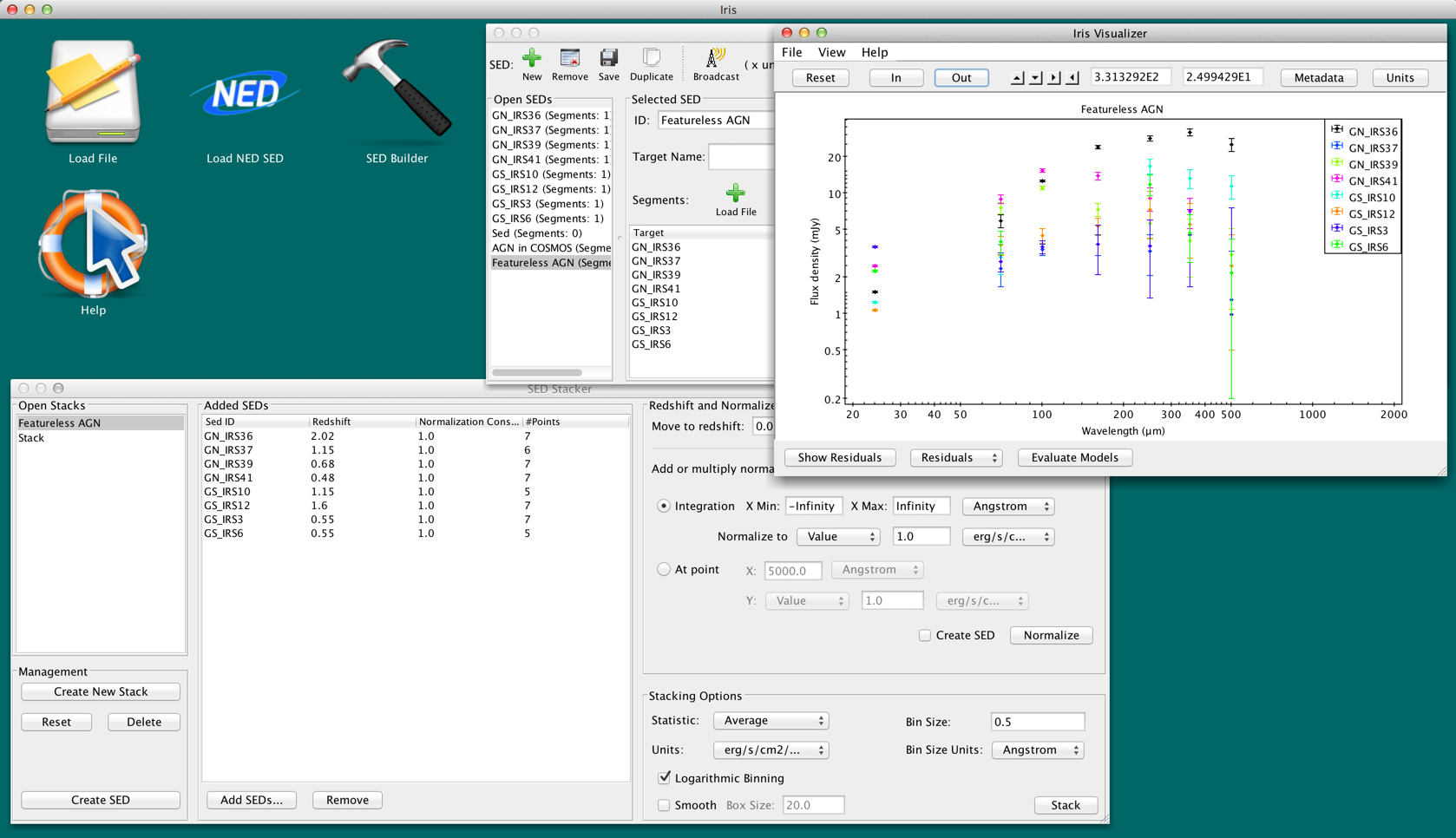
Task: Open the Statistic Average dropdown
Action: pos(771,720)
